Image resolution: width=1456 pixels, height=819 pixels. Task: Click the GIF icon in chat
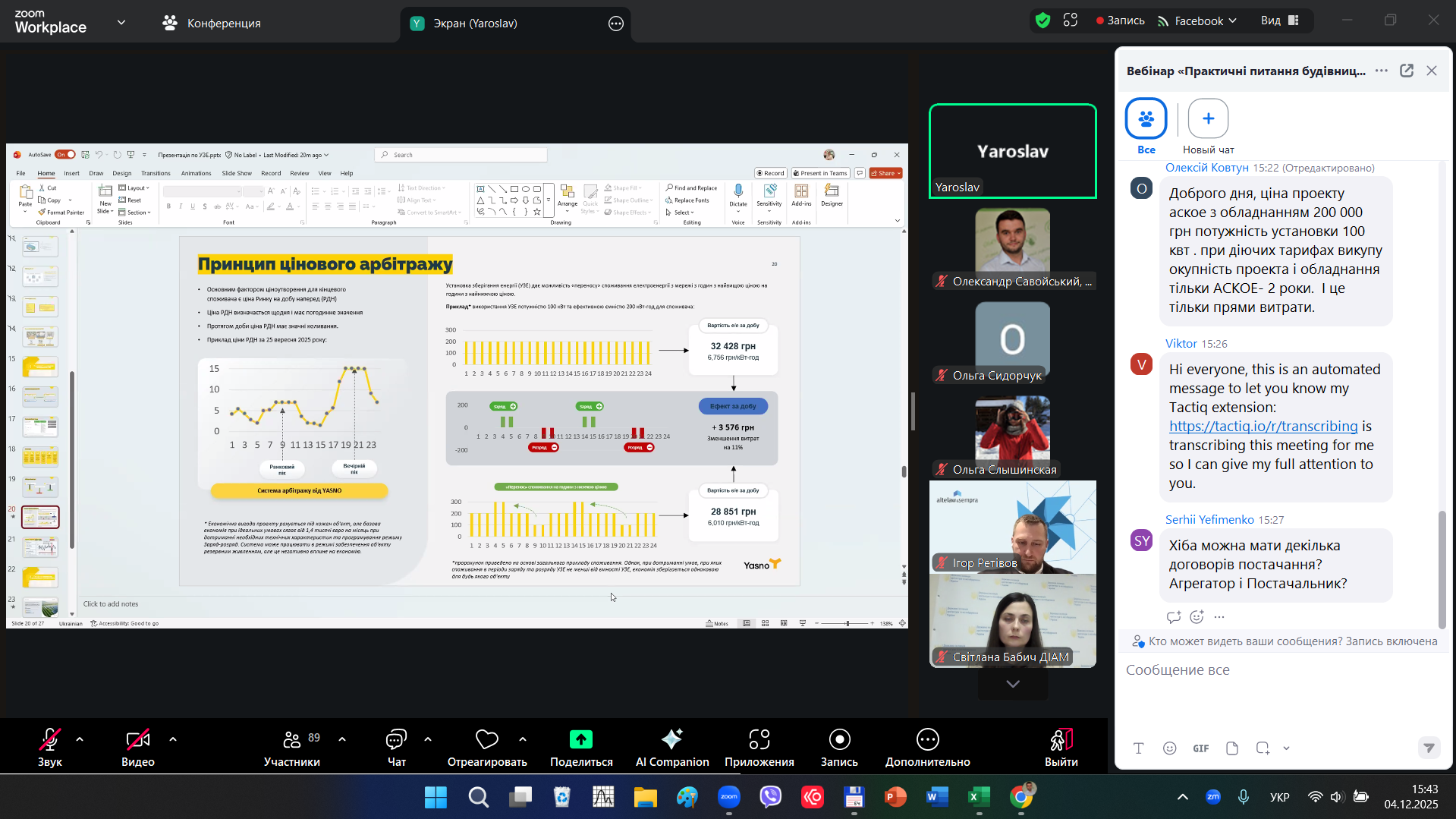click(x=1200, y=748)
